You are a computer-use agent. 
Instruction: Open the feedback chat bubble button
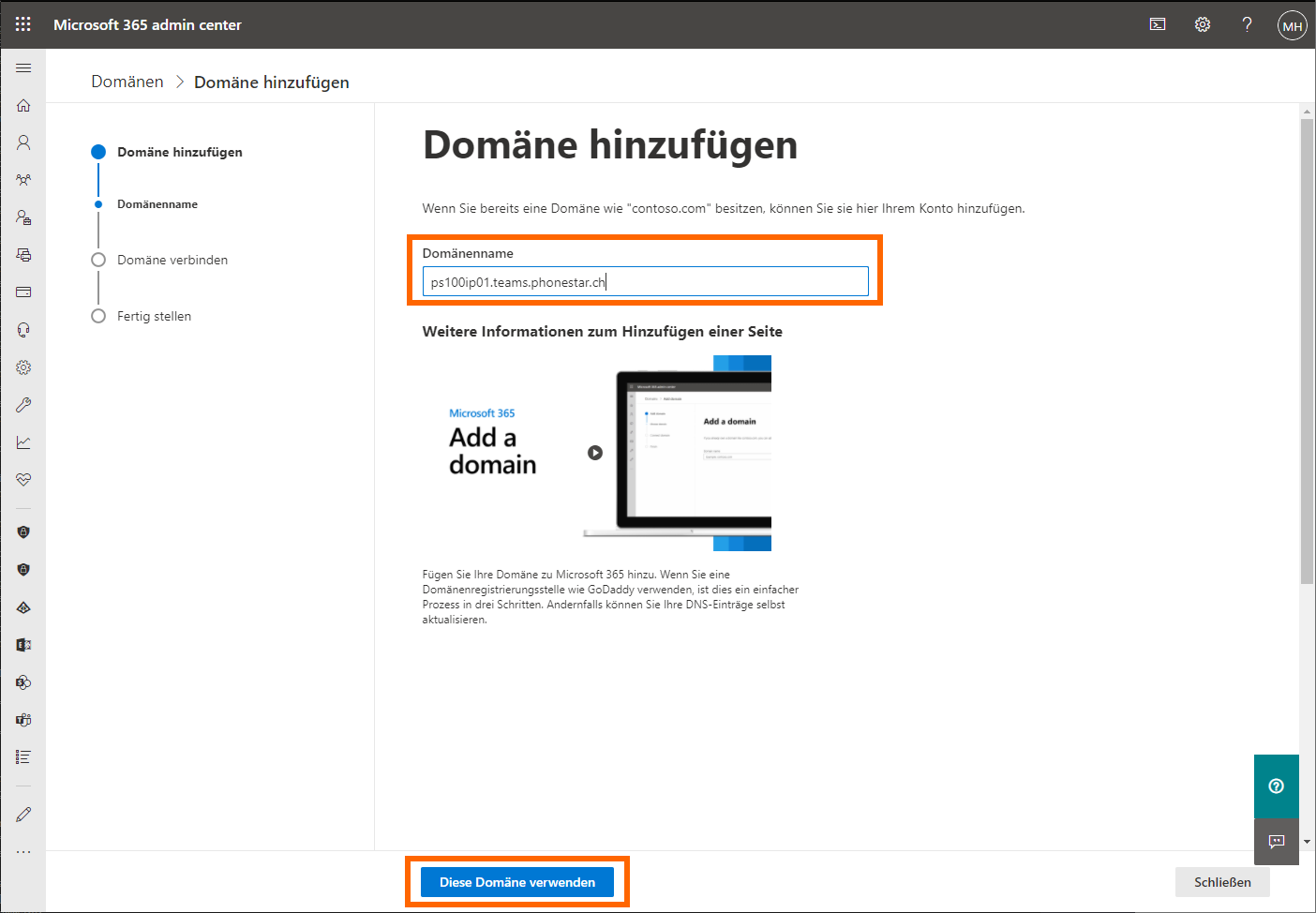1276,842
